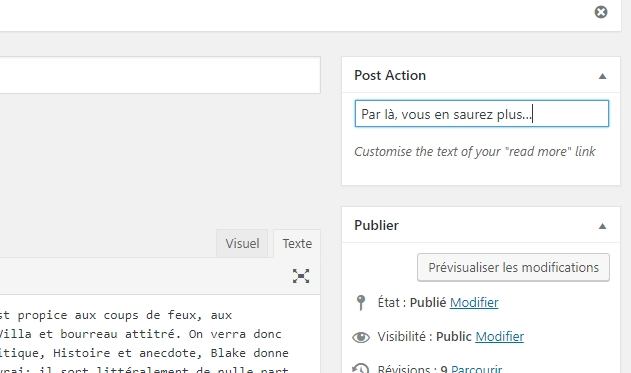Collapse the Publier panel
This screenshot has width=631, height=373.
[602, 226]
